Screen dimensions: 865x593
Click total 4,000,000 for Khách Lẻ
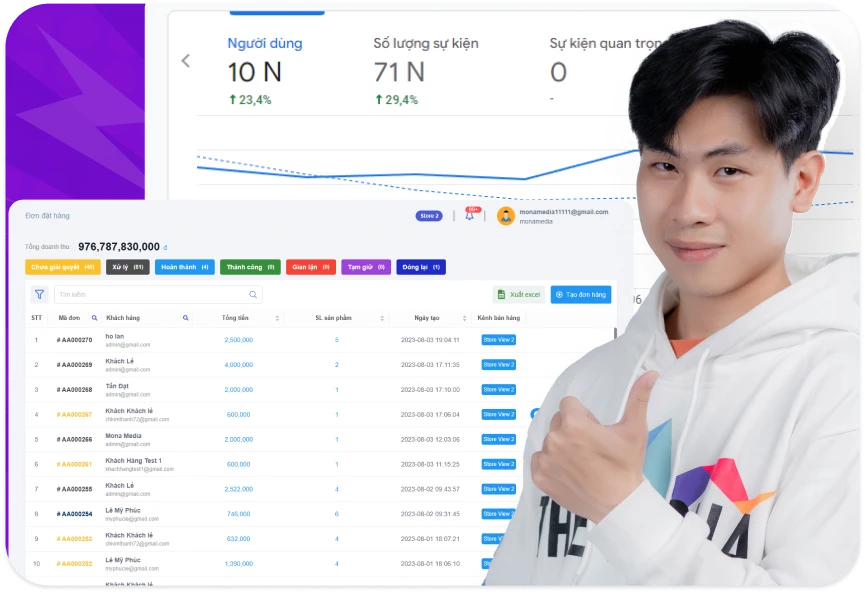coord(239,365)
